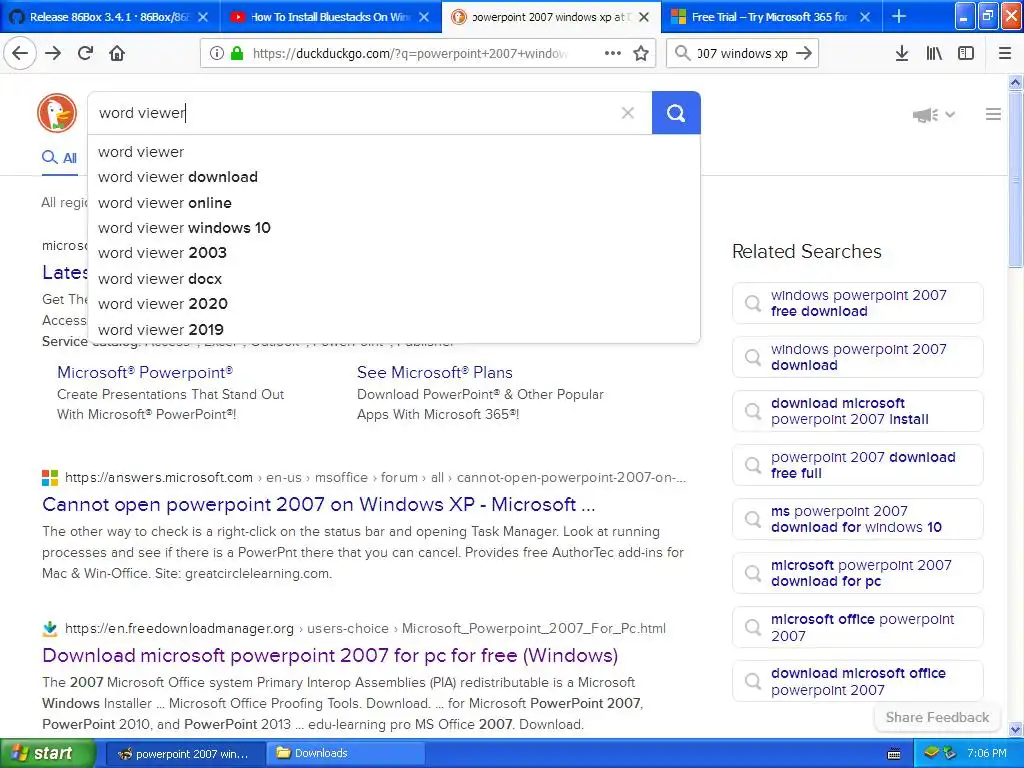1024x768 pixels.
Task: Open page actions three-dot menu
Action: tap(613, 53)
